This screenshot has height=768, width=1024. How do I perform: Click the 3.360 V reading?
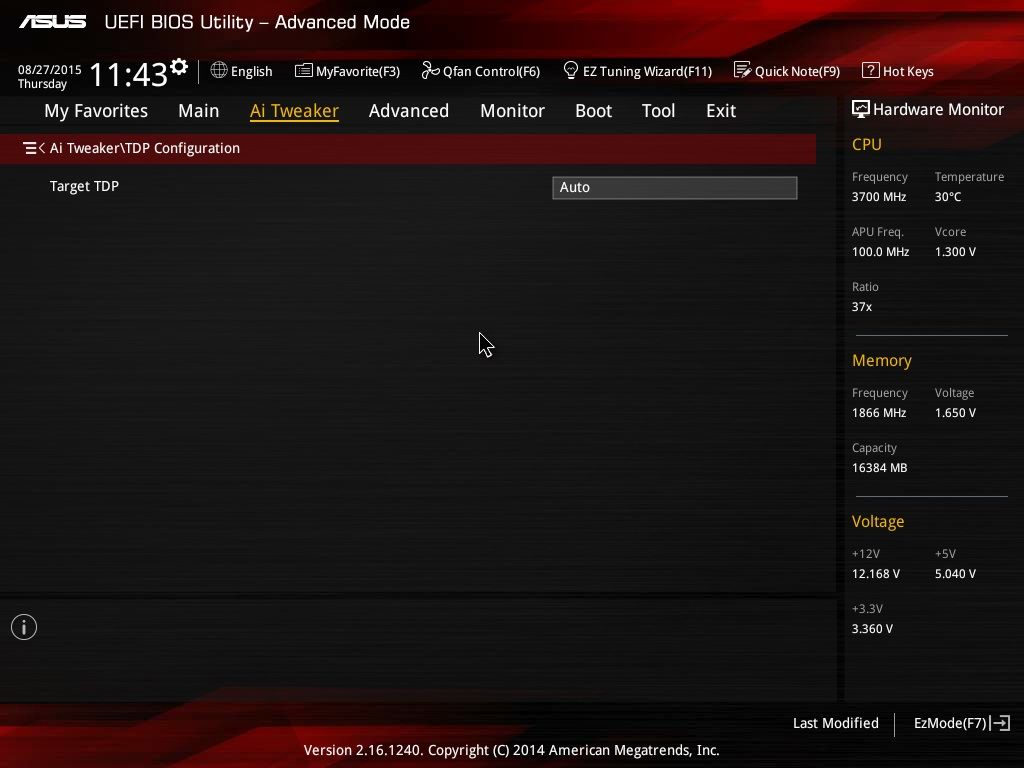coord(872,628)
